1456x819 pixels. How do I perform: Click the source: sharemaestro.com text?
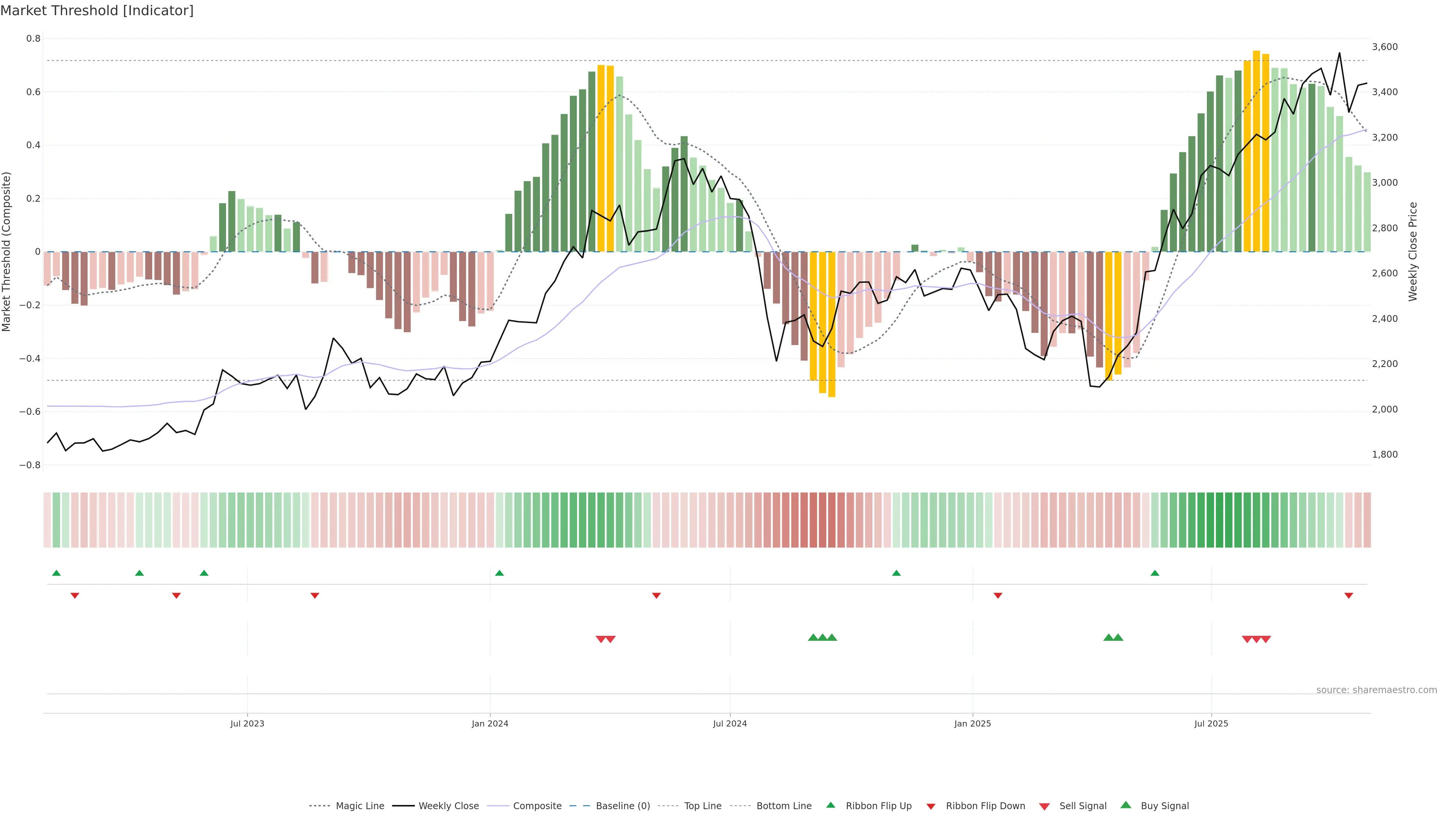(x=1376, y=690)
